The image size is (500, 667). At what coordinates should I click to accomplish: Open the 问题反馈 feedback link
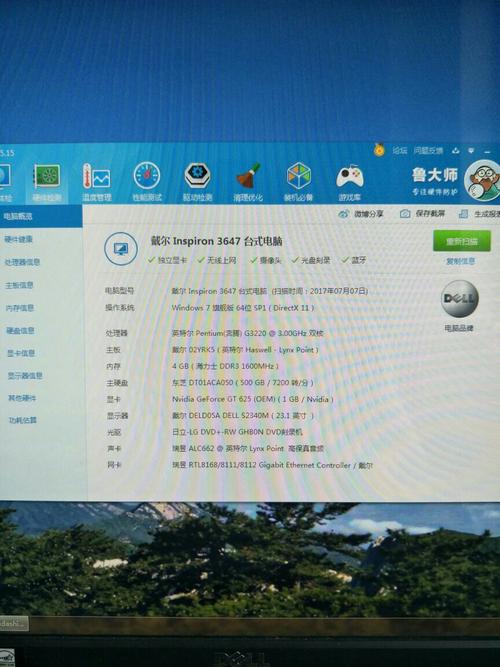pyautogui.click(x=428, y=151)
